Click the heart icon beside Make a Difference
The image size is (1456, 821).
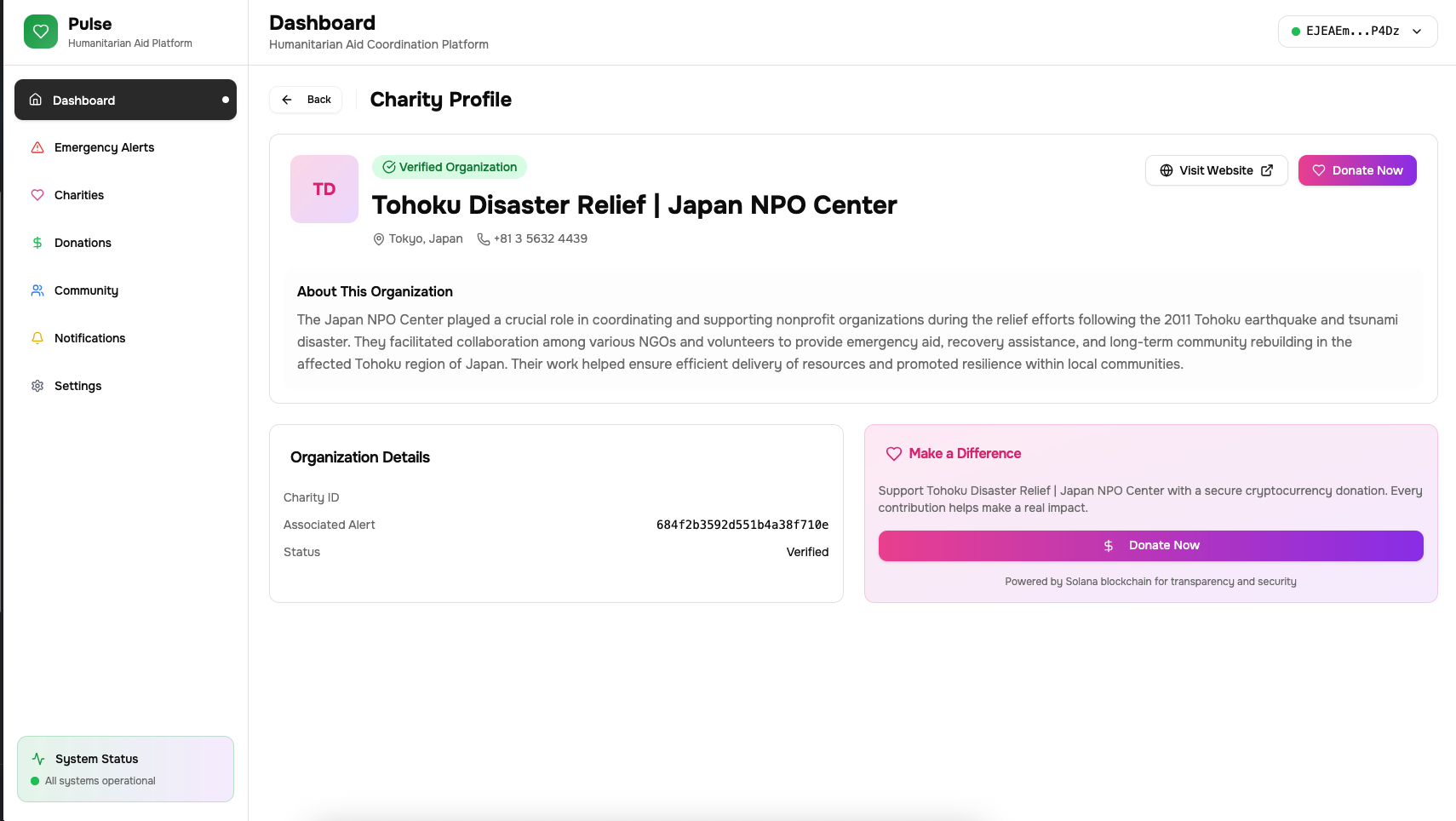click(x=894, y=454)
